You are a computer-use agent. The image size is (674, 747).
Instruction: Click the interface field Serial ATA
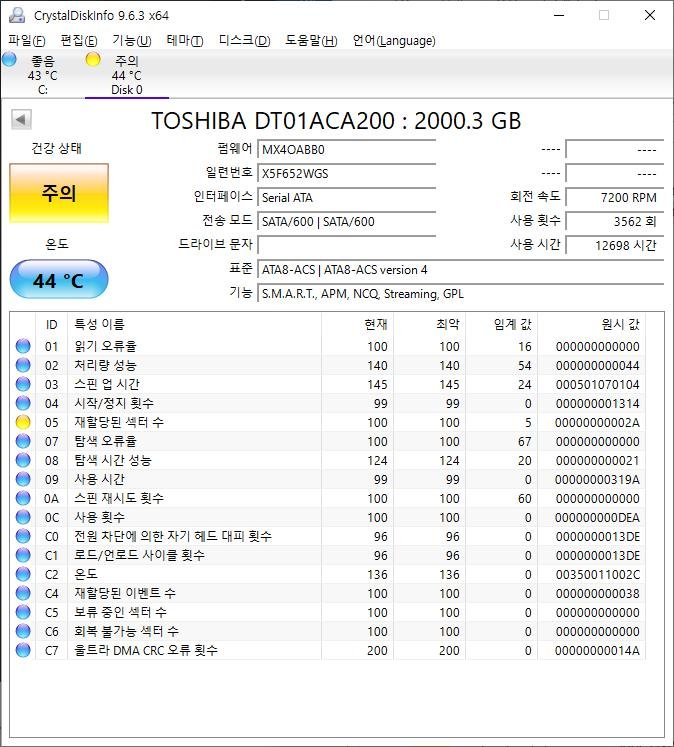pyautogui.click(x=346, y=197)
